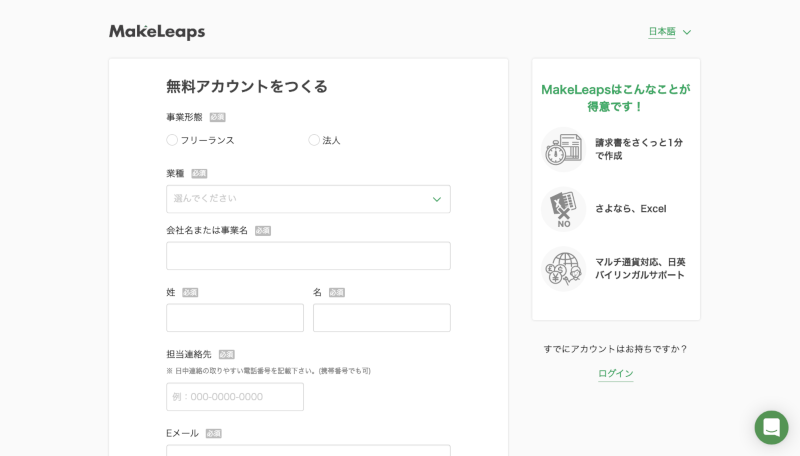
Task: Focus the 姓 last name field
Action: 235,318
